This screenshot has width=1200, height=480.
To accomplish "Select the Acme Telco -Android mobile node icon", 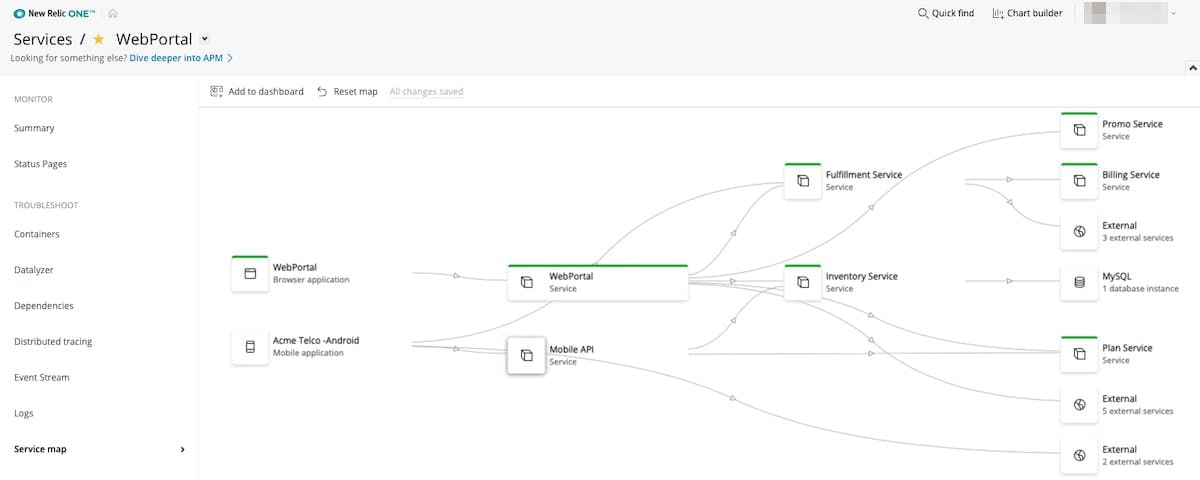I will coord(250,347).
